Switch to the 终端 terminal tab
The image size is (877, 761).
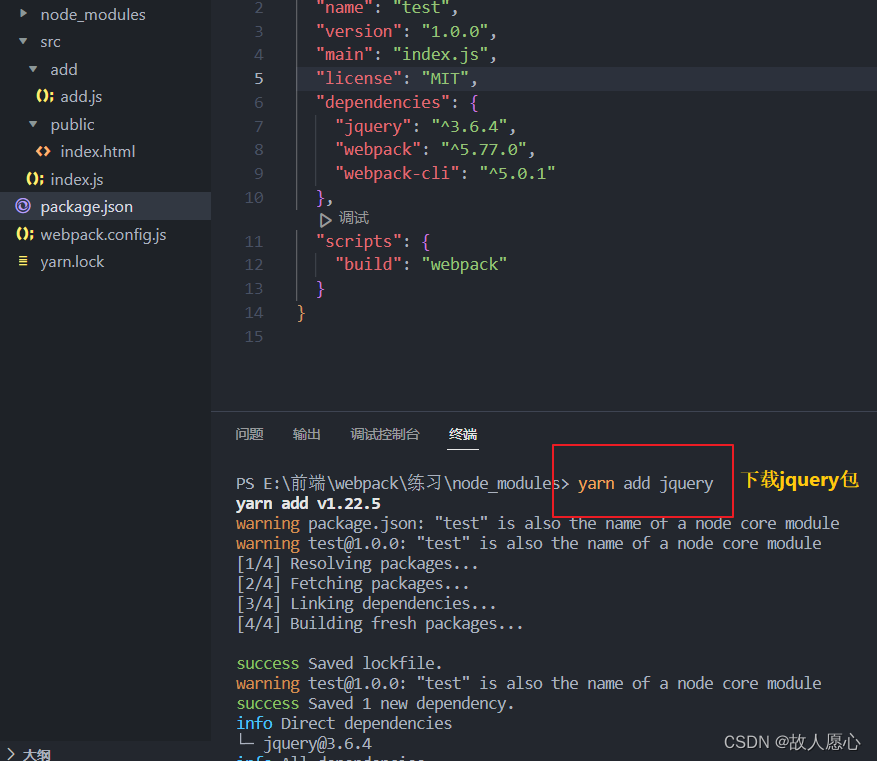click(463, 434)
